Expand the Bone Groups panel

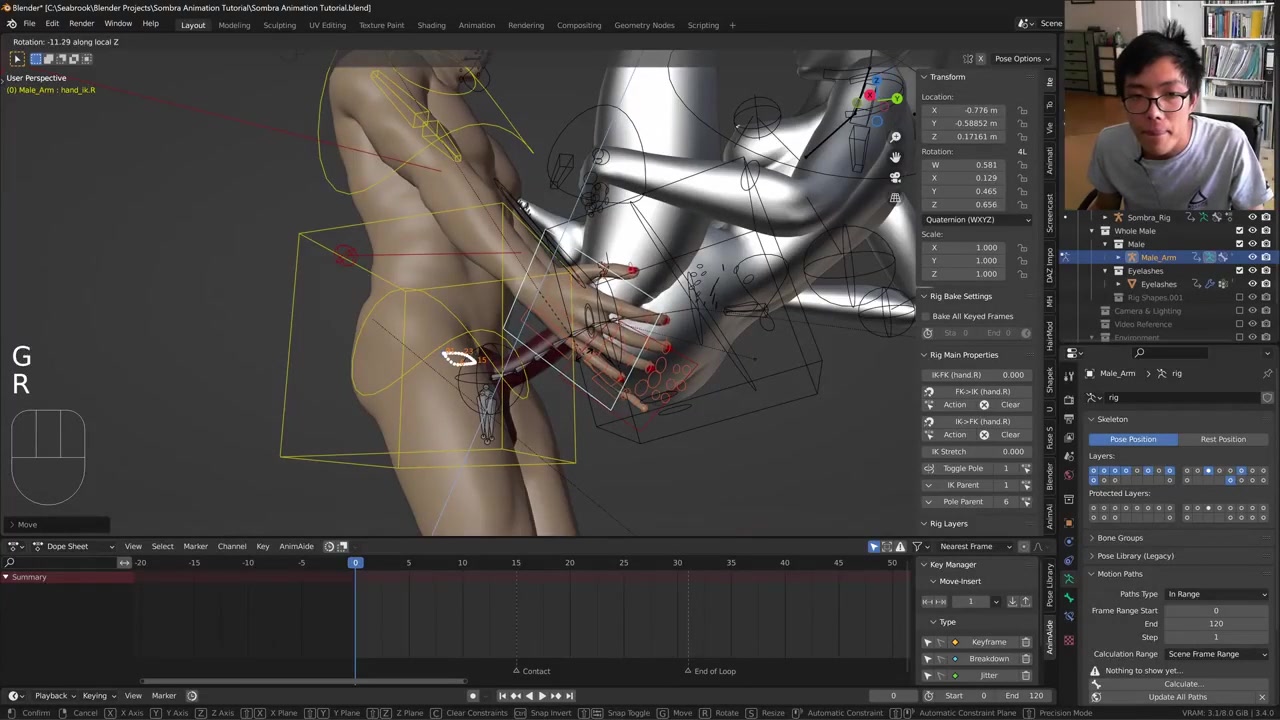tap(1120, 538)
